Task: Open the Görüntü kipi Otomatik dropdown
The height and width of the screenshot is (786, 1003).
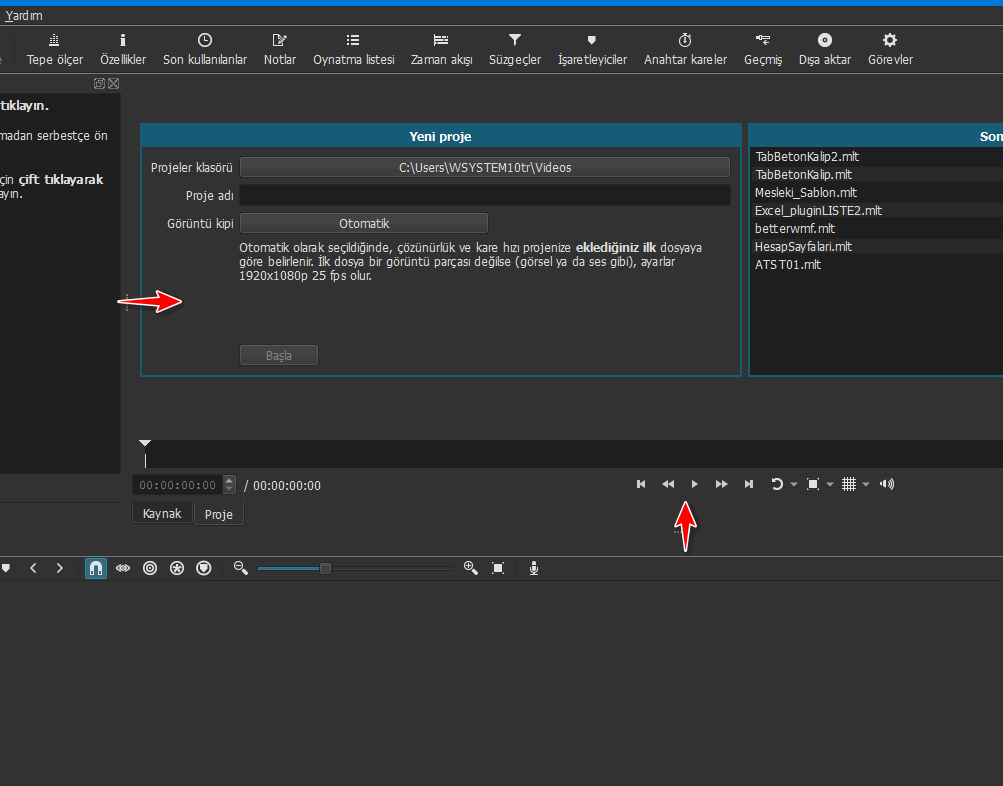Action: click(363, 223)
